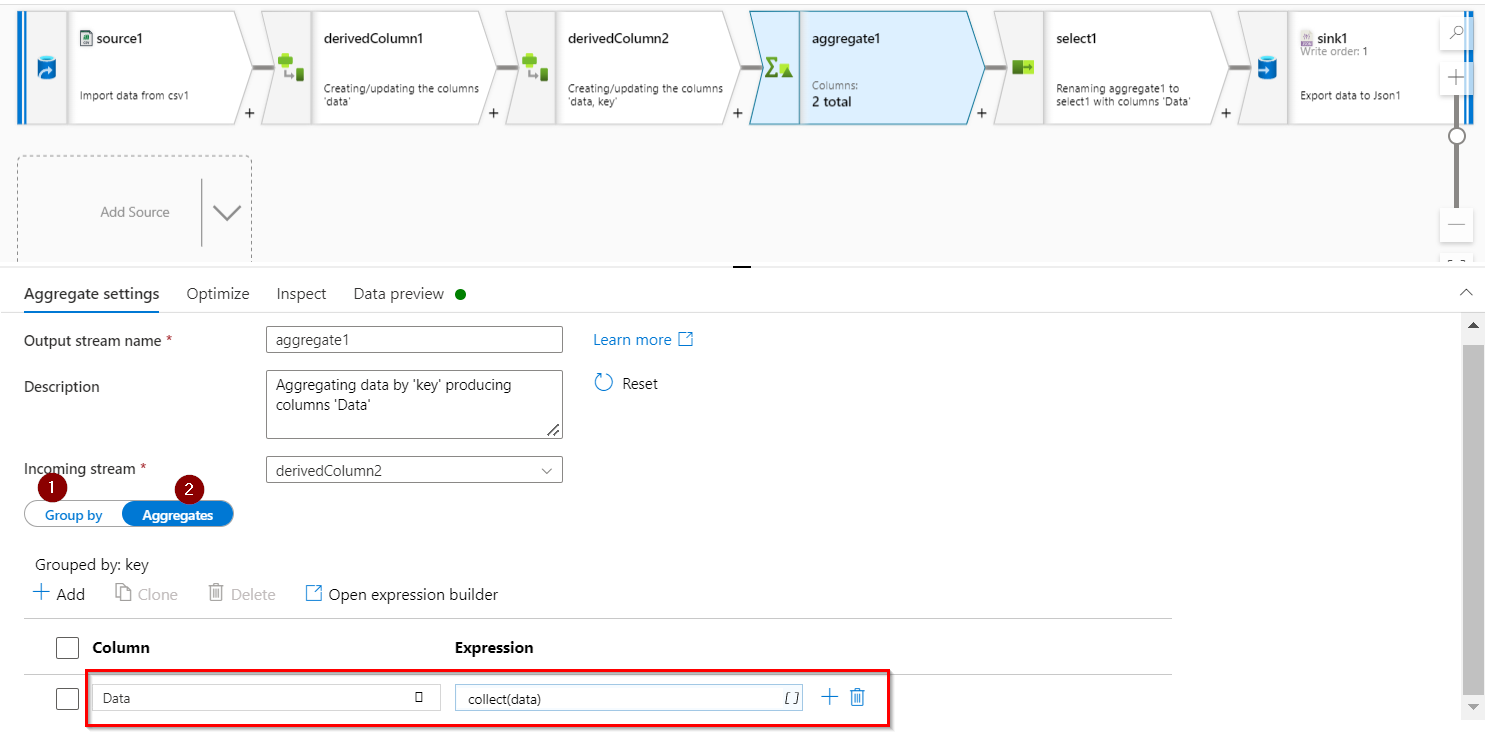Click the Reset circular arrow icon
Image resolution: width=1485 pixels, height=741 pixels.
[603, 382]
